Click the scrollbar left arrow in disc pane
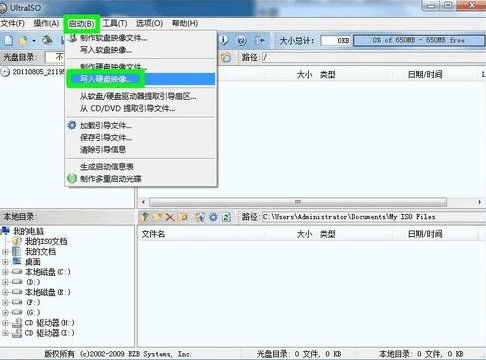486x360 pixels. pos(143,202)
